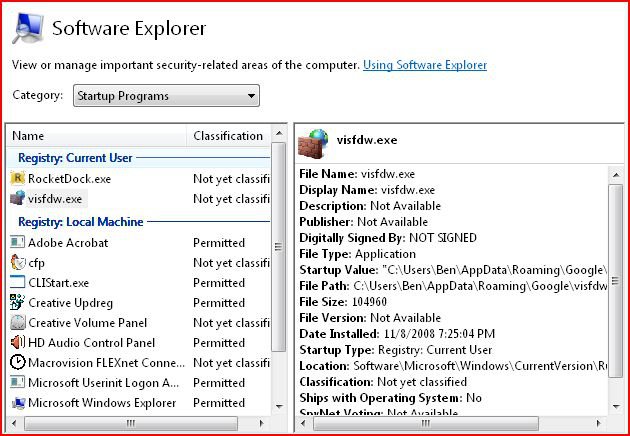Select the Microsoft Userinit Logon A... entry

(x=103, y=383)
